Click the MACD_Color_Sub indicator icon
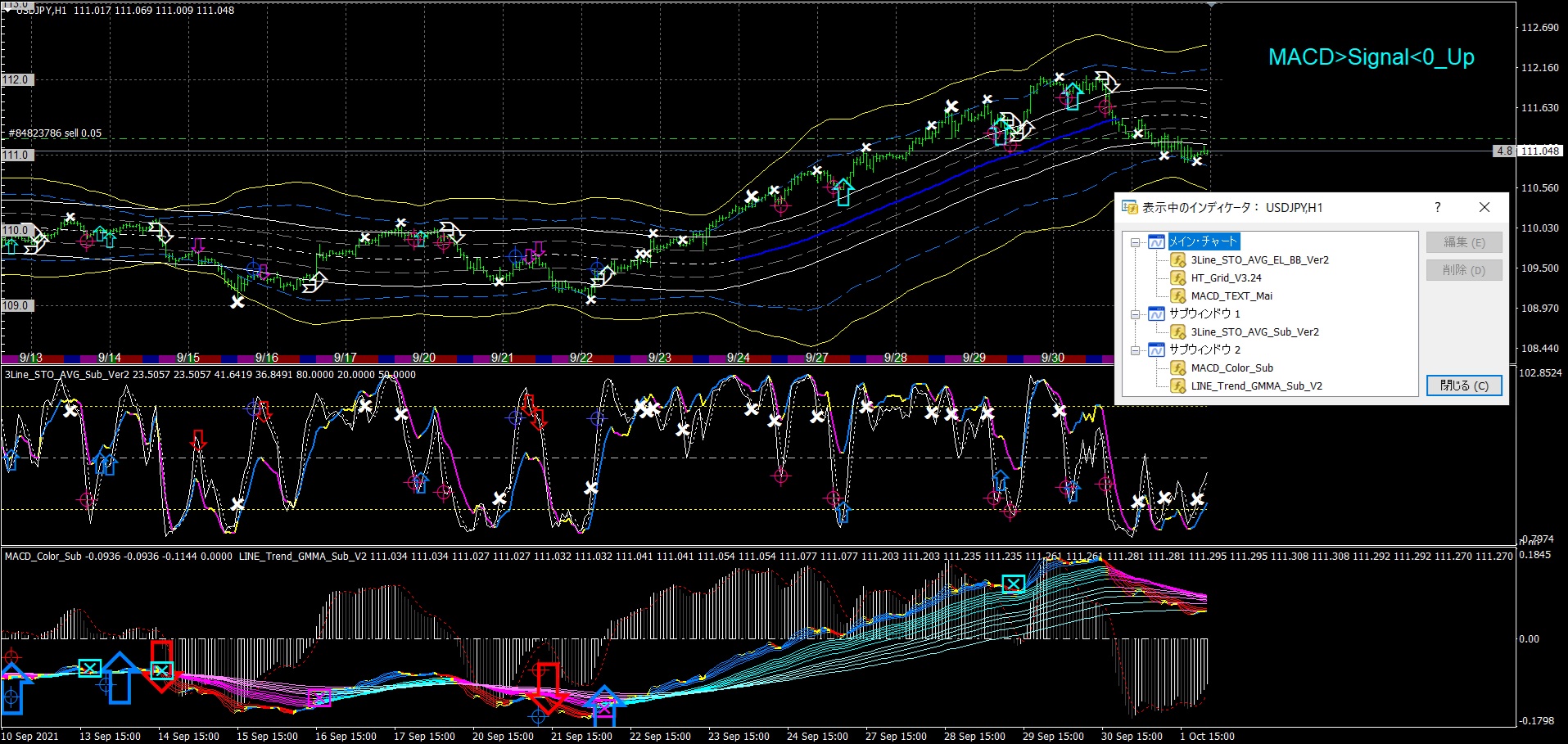The image size is (1568, 744). (1178, 367)
